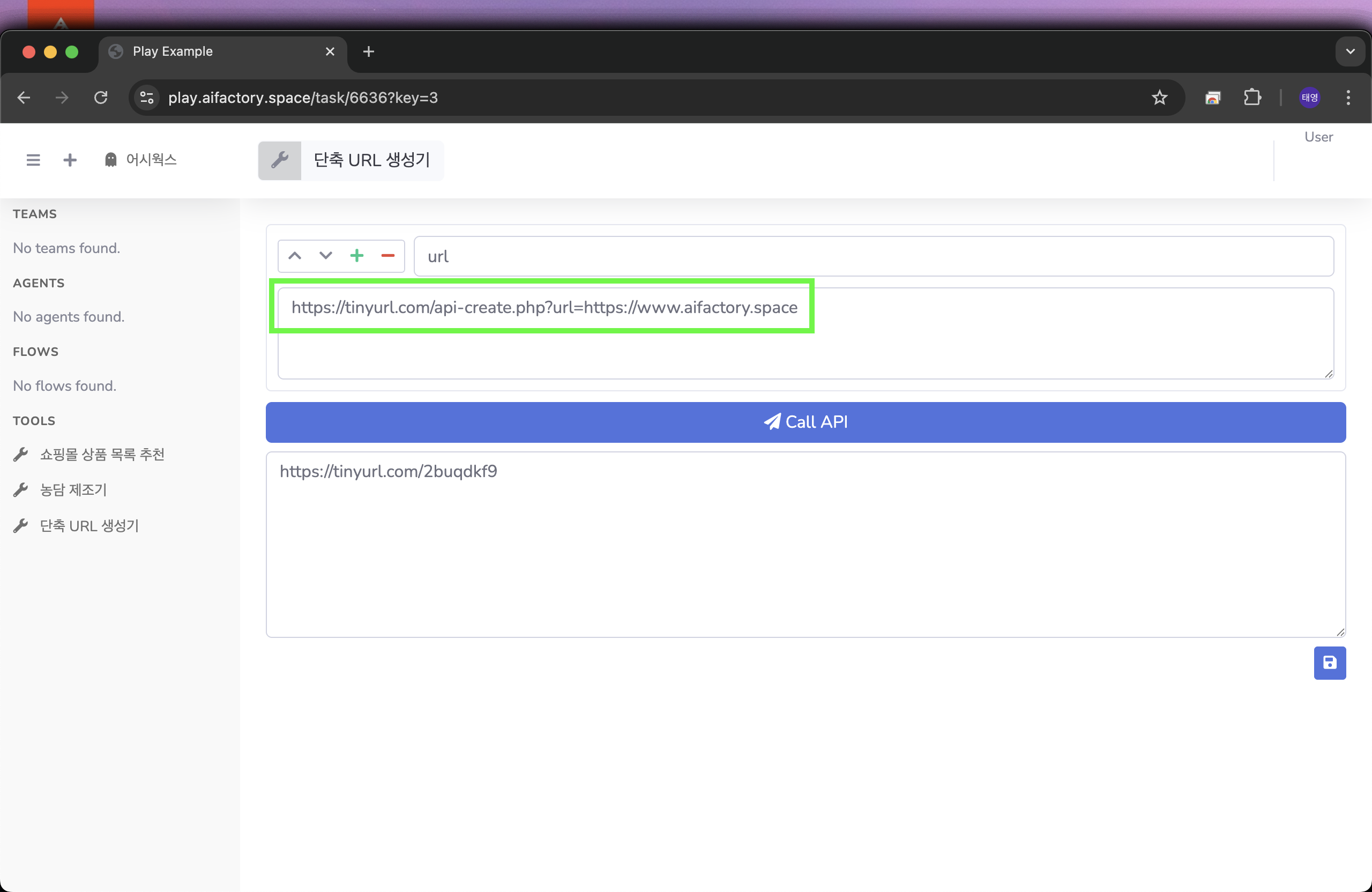Save with the blue floppy disk button

click(x=1329, y=663)
